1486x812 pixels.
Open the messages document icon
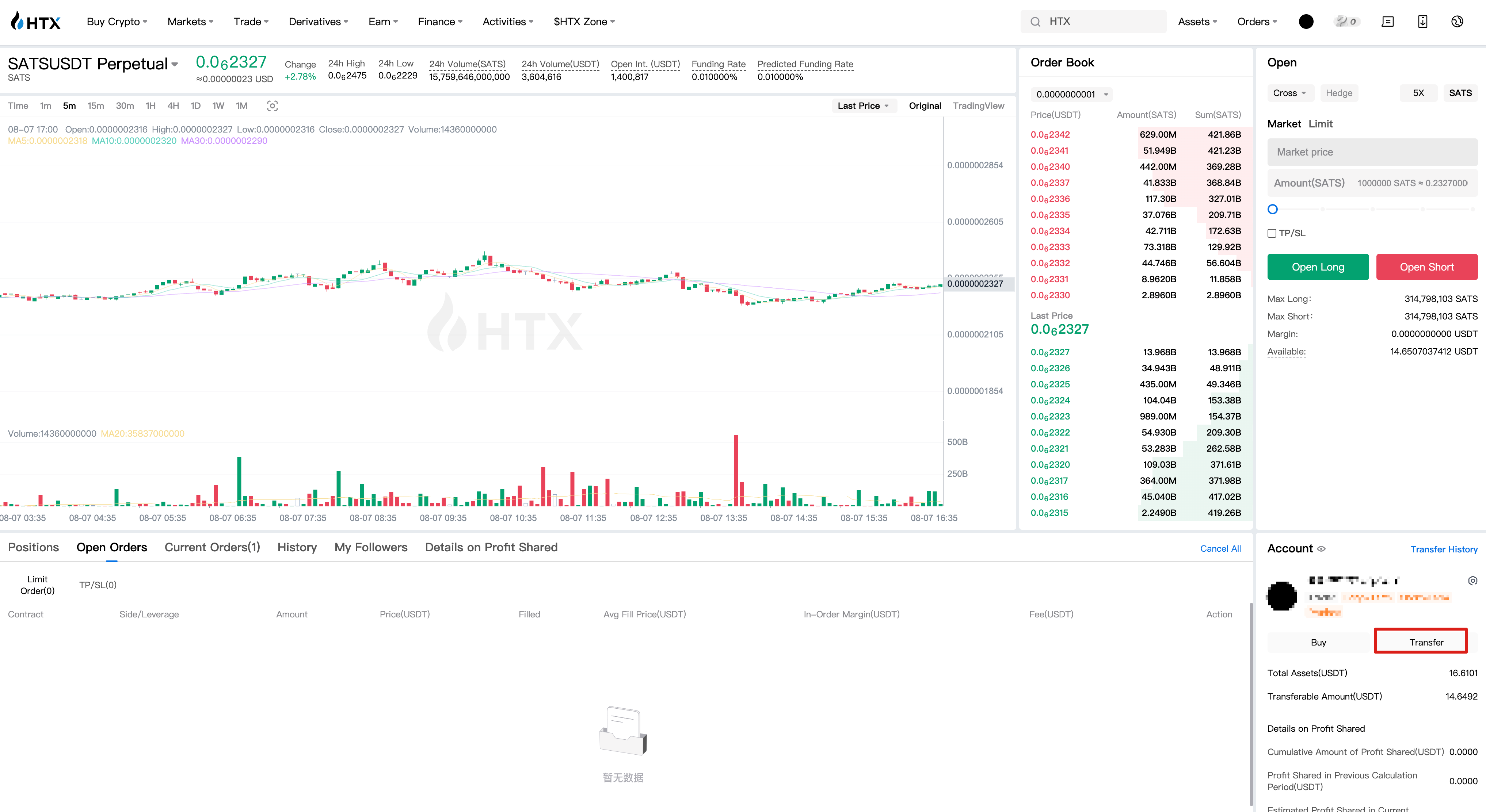coord(1388,22)
